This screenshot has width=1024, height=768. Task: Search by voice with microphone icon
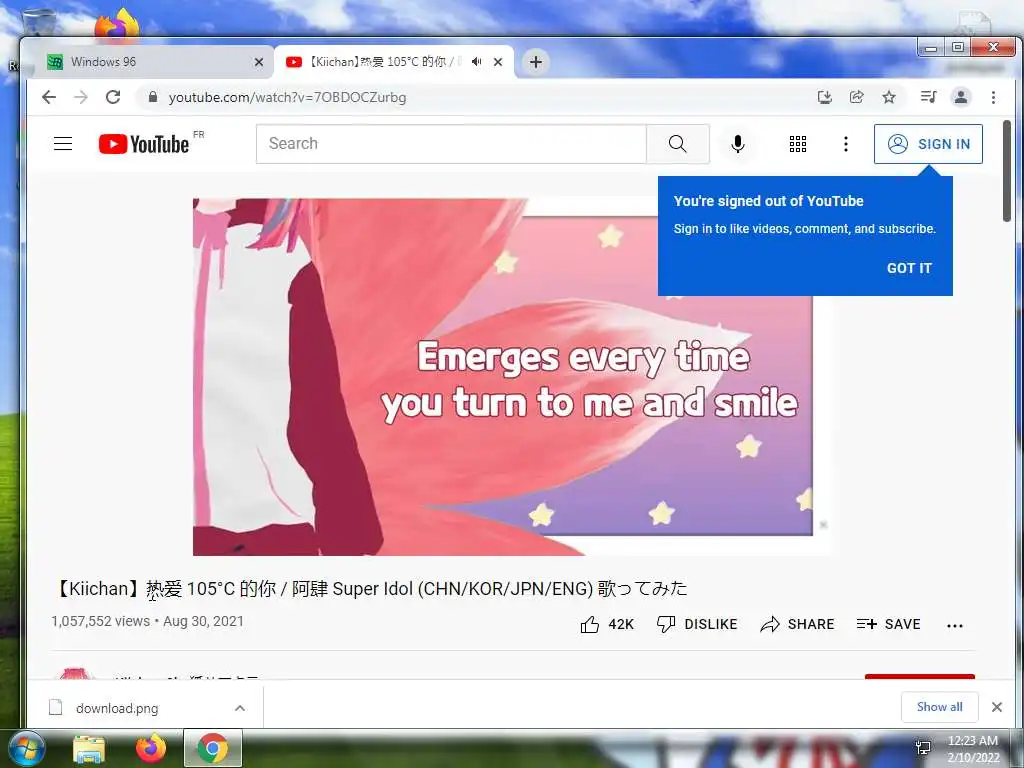pyautogui.click(x=738, y=144)
